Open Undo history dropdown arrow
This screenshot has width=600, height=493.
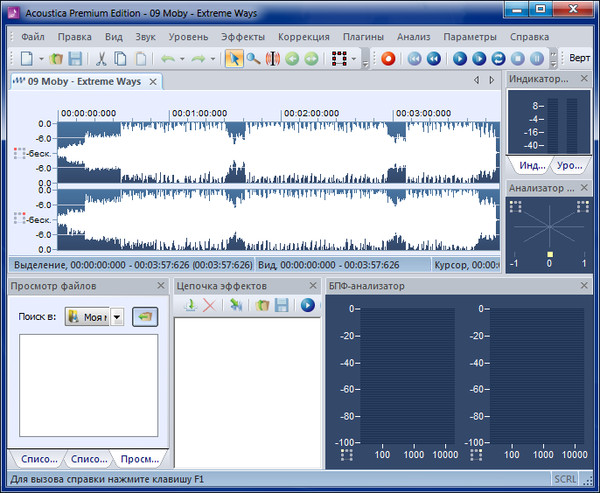[183, 59]
